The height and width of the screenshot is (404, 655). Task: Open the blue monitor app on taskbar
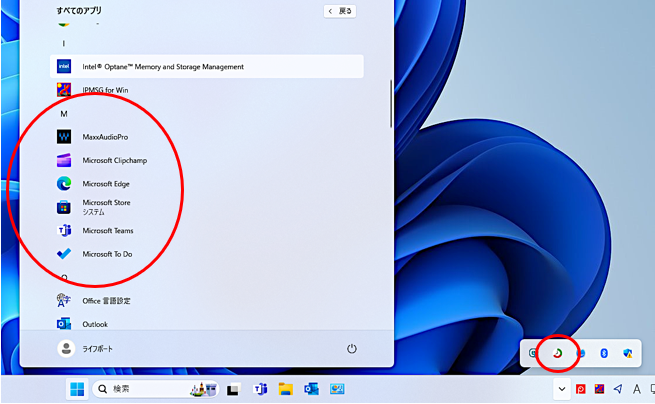coord(337,389)
